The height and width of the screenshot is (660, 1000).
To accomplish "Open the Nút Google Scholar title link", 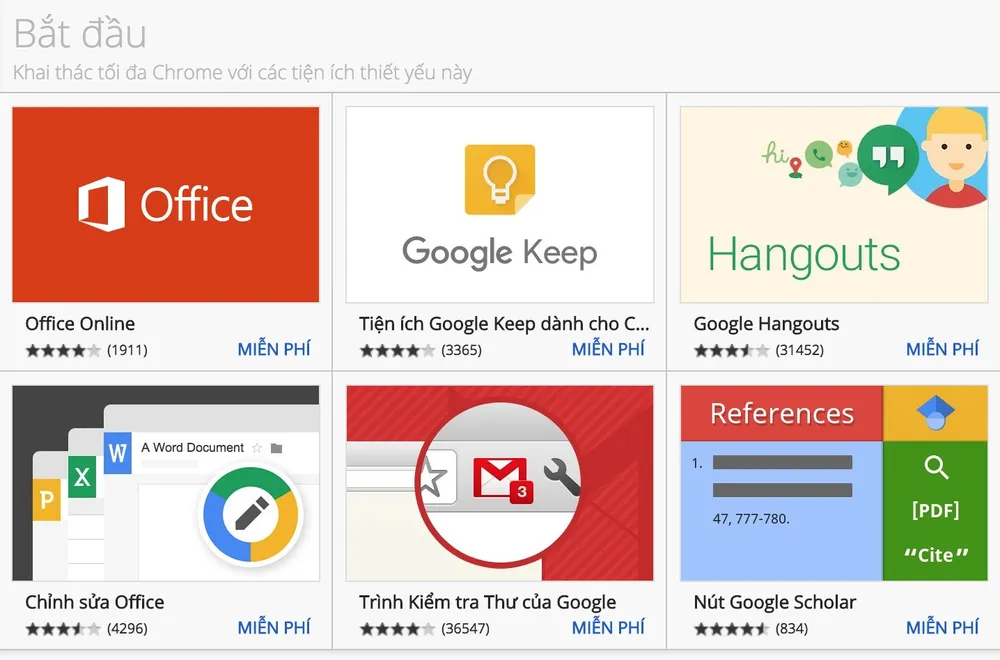I will coord(774,602).
